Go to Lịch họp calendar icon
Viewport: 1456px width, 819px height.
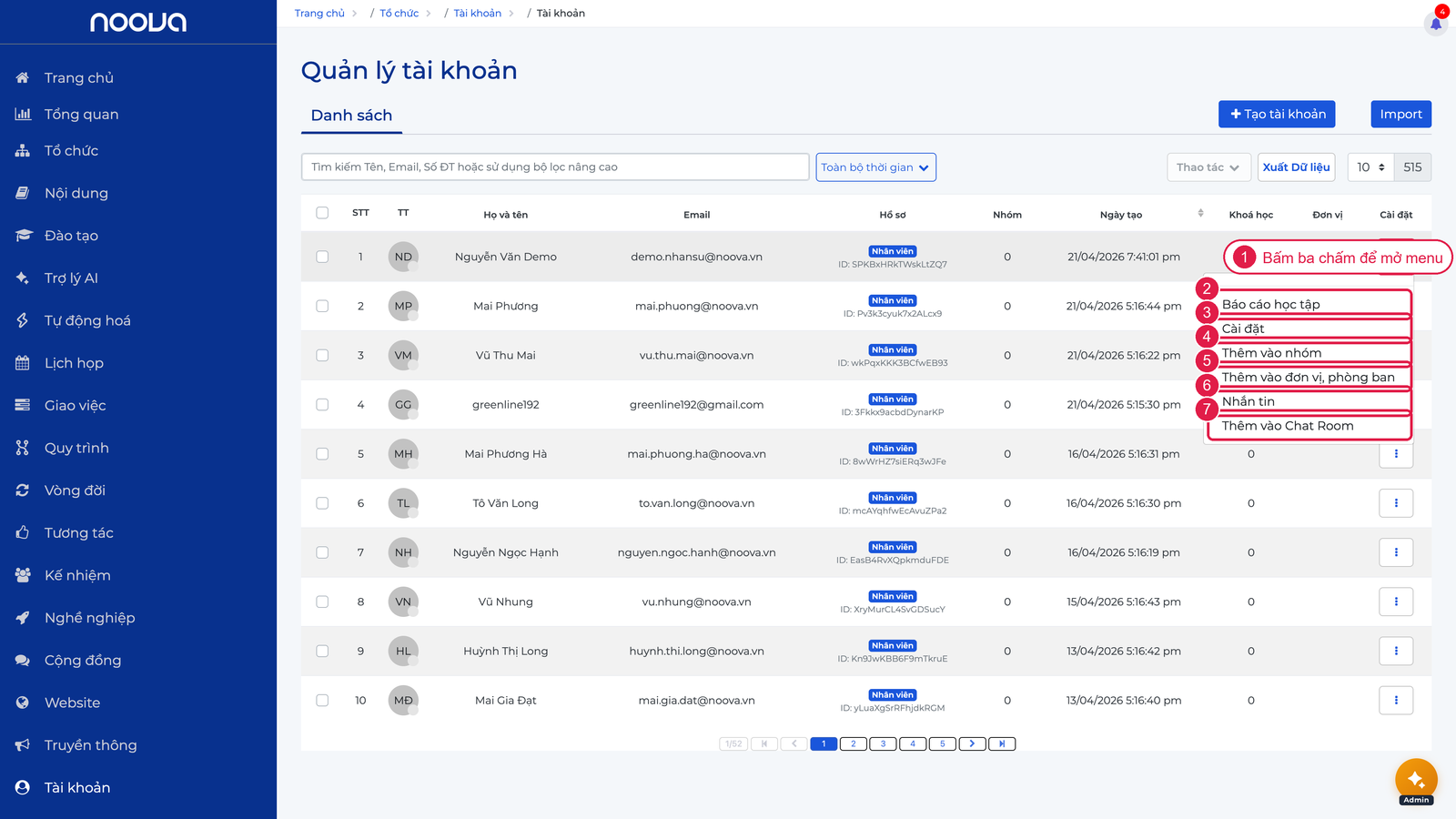click(x=23, y=363)
